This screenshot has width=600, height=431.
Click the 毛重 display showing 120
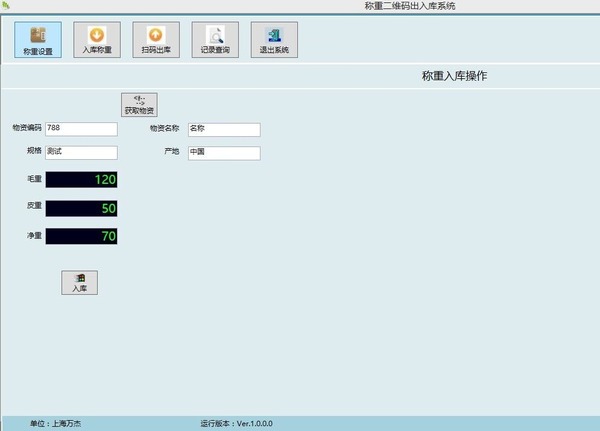82,180
